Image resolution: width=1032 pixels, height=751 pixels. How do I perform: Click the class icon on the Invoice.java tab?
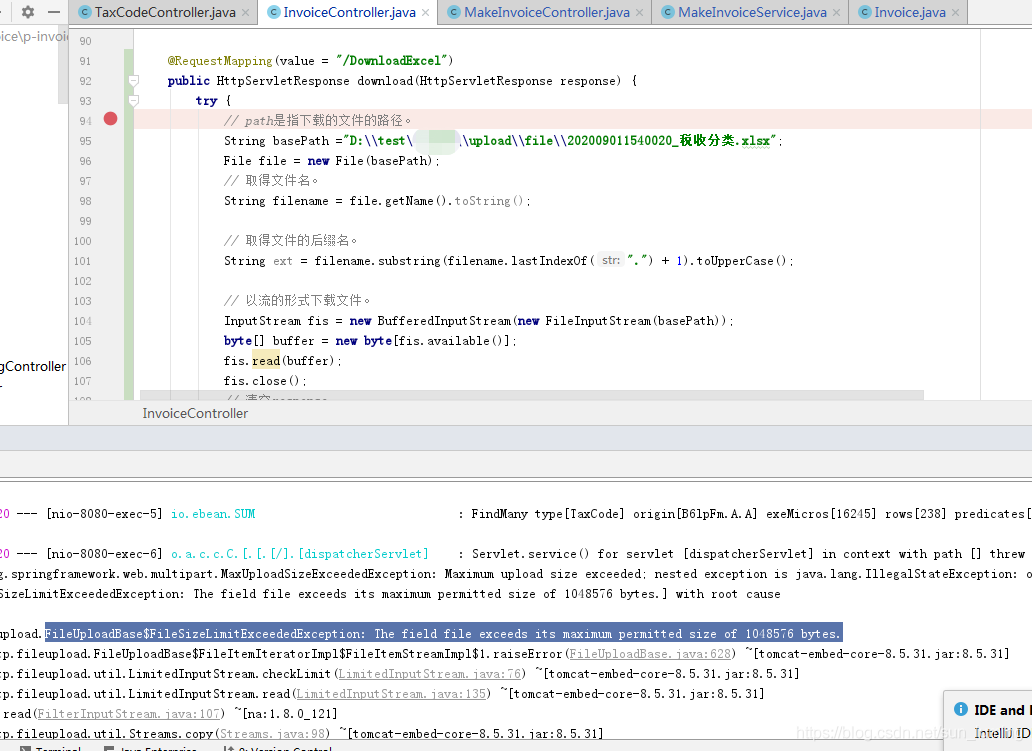pyautogui.click(x=865, y=13)
